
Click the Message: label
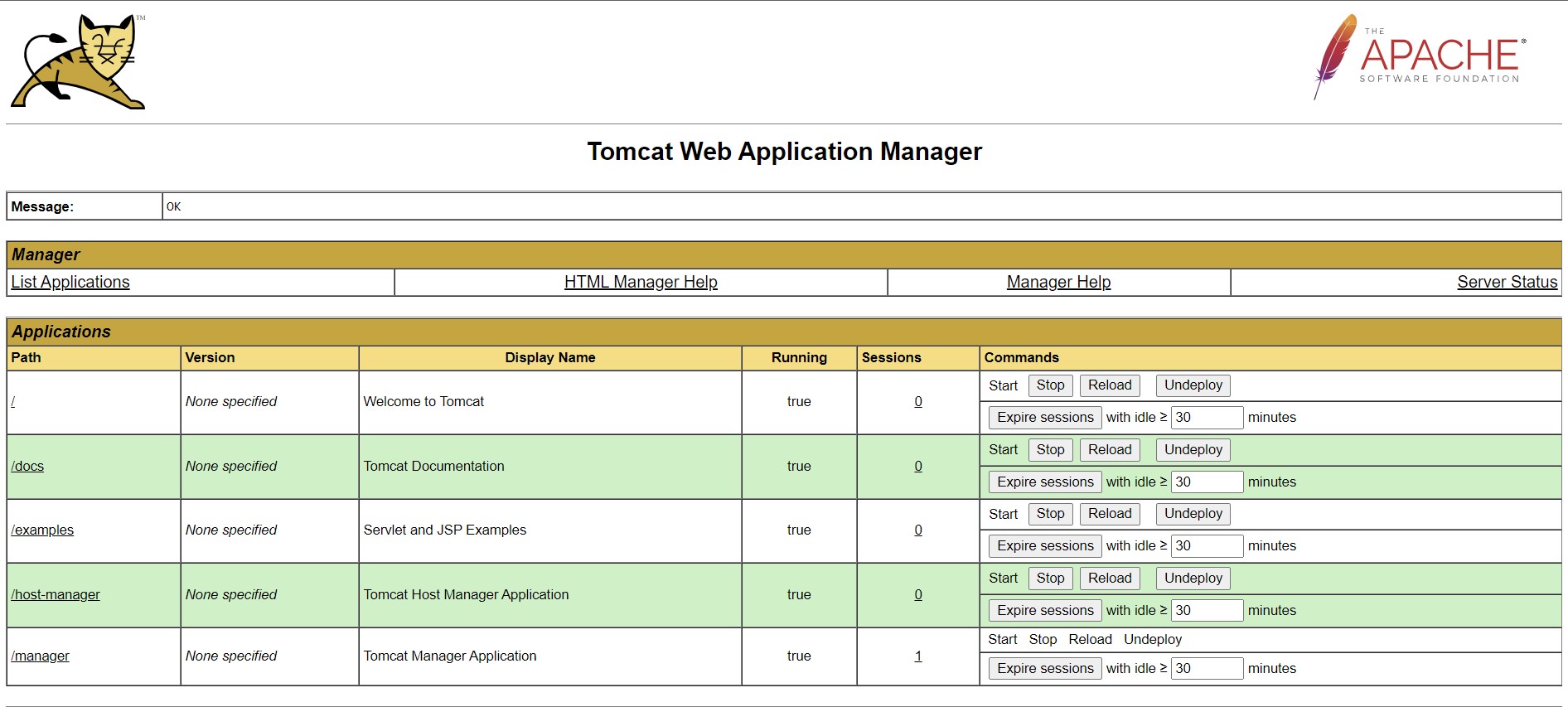(42, 206)
